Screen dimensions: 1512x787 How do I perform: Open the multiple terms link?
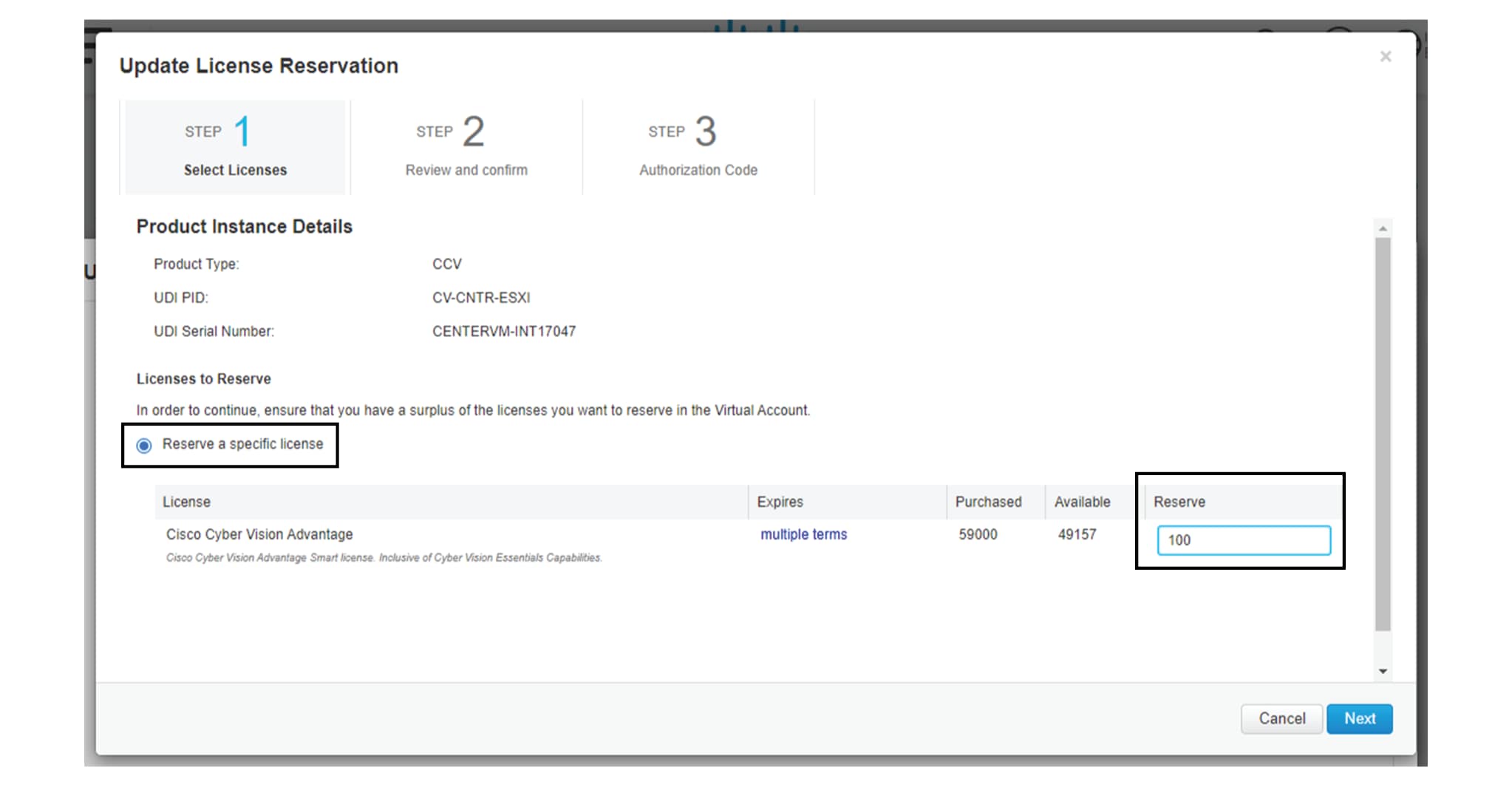click(803, 534)
